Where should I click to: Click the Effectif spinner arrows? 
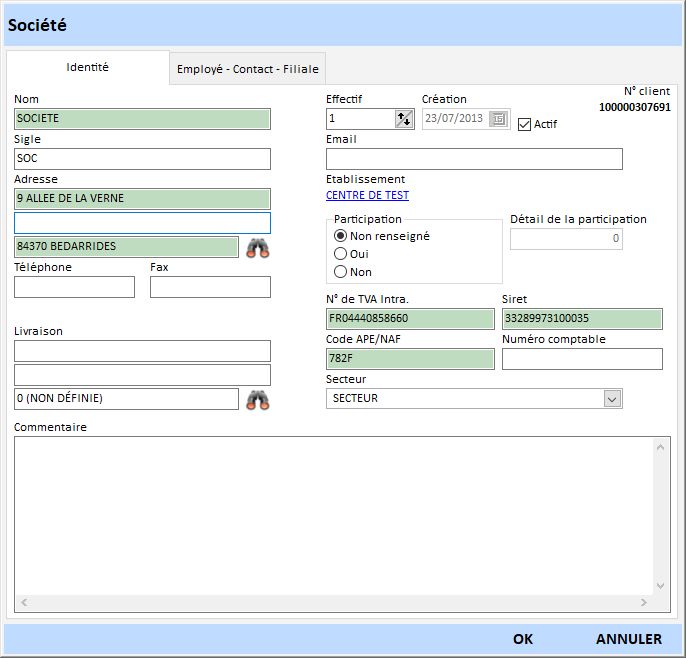point(404,119)
